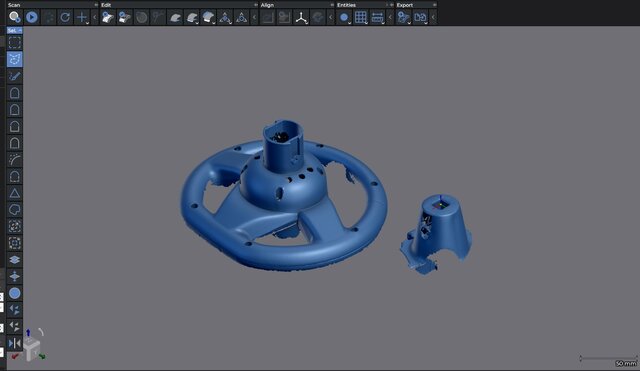This screenshot has width=640, height=371.
Task: Select the dashed arch-shaped selection icon
Action: 15,176
